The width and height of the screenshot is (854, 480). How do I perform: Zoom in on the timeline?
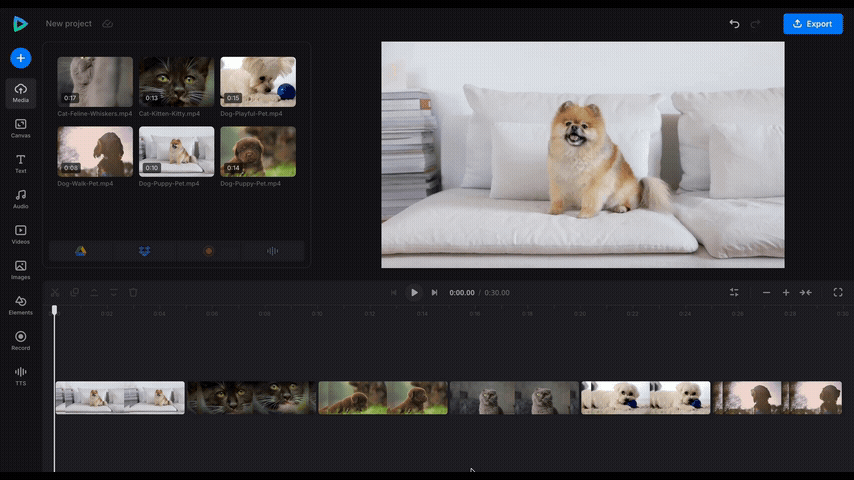[786, 293]
